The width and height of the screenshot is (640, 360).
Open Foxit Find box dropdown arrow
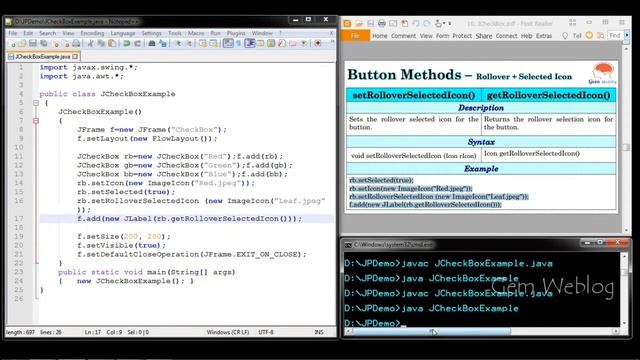tap(627, 36)
